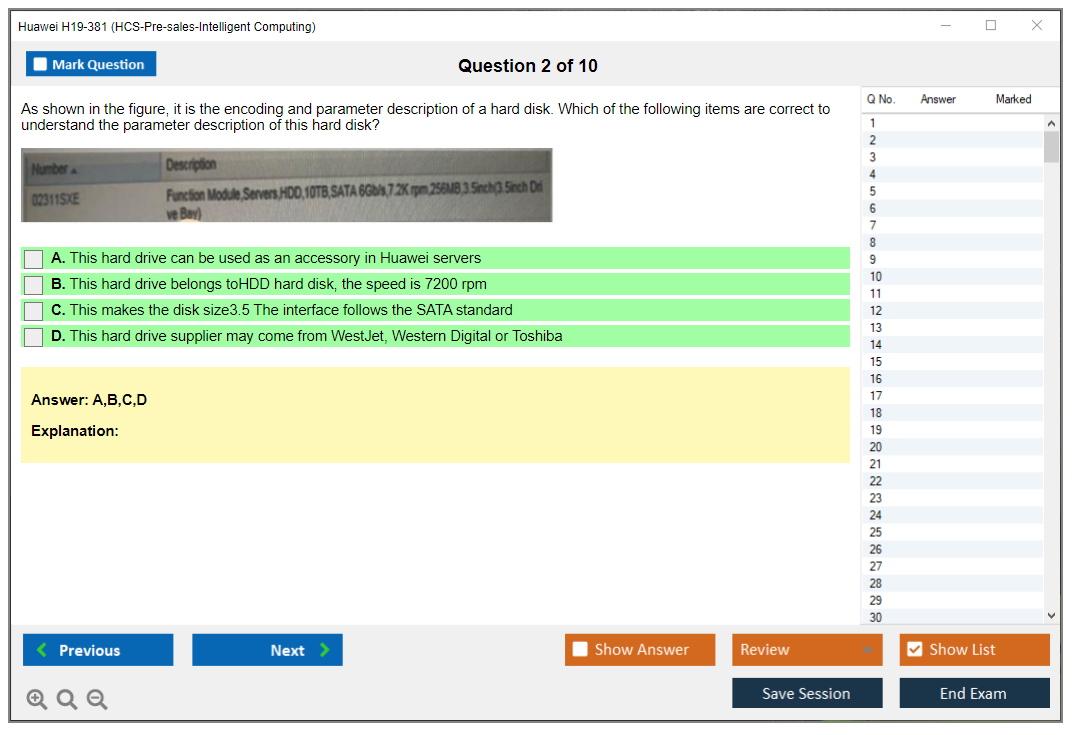Select question 25 row in list

tap(876, 532)
